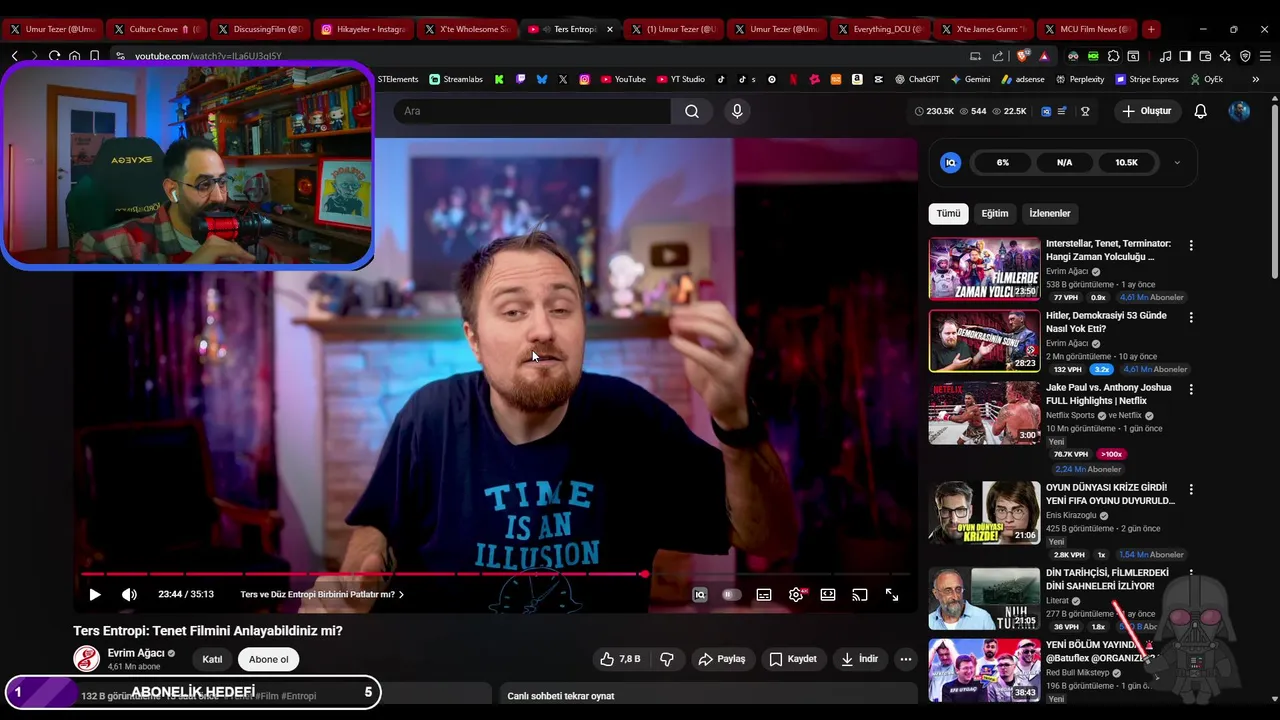1280x720 pixels.
Task: Join the channel via Katıl button
Action: (x=212, y=659)
